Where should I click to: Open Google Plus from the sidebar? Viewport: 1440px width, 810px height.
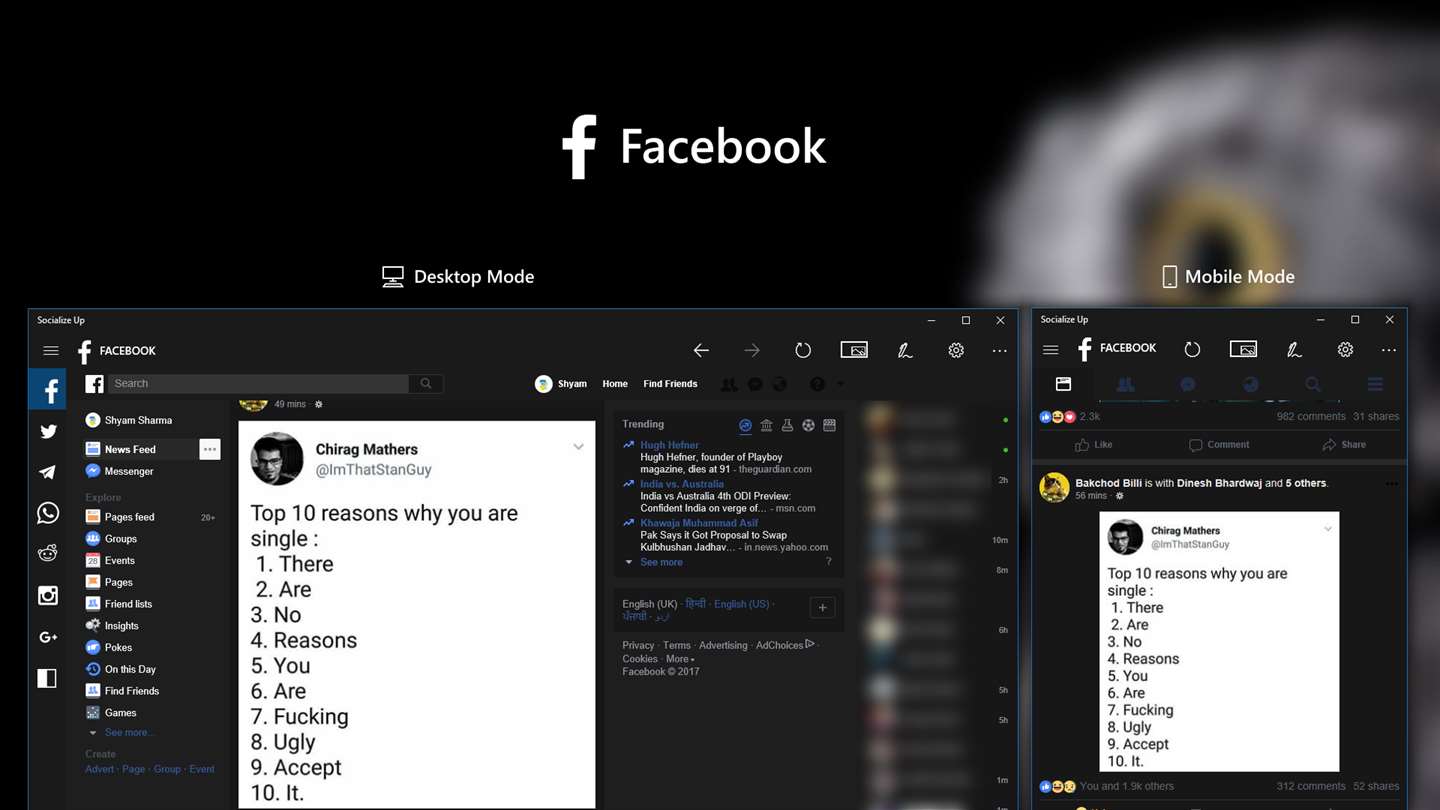click(x=48, y=637)
